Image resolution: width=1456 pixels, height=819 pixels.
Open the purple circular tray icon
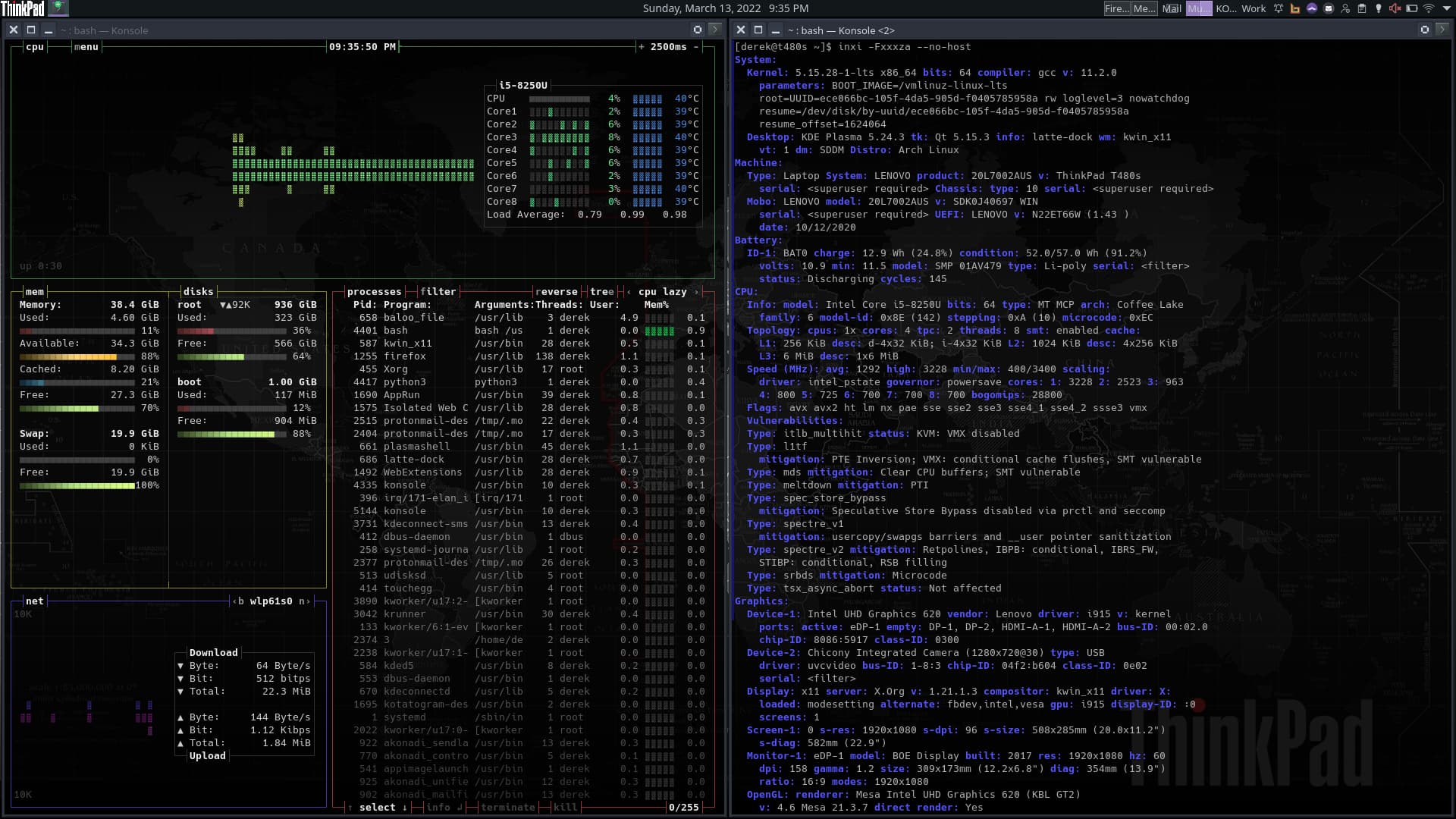pos(1312,8)
